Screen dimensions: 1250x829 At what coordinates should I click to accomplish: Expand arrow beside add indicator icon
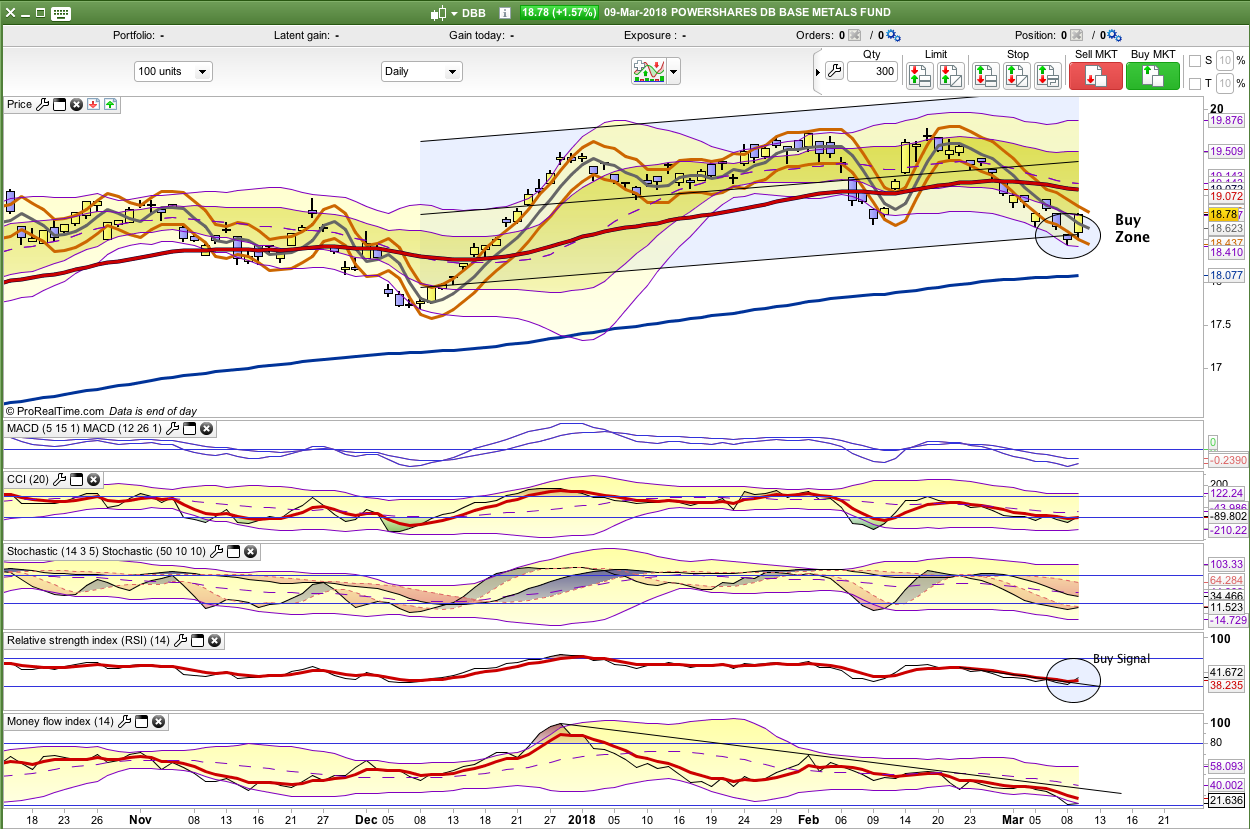click(674, 71)
